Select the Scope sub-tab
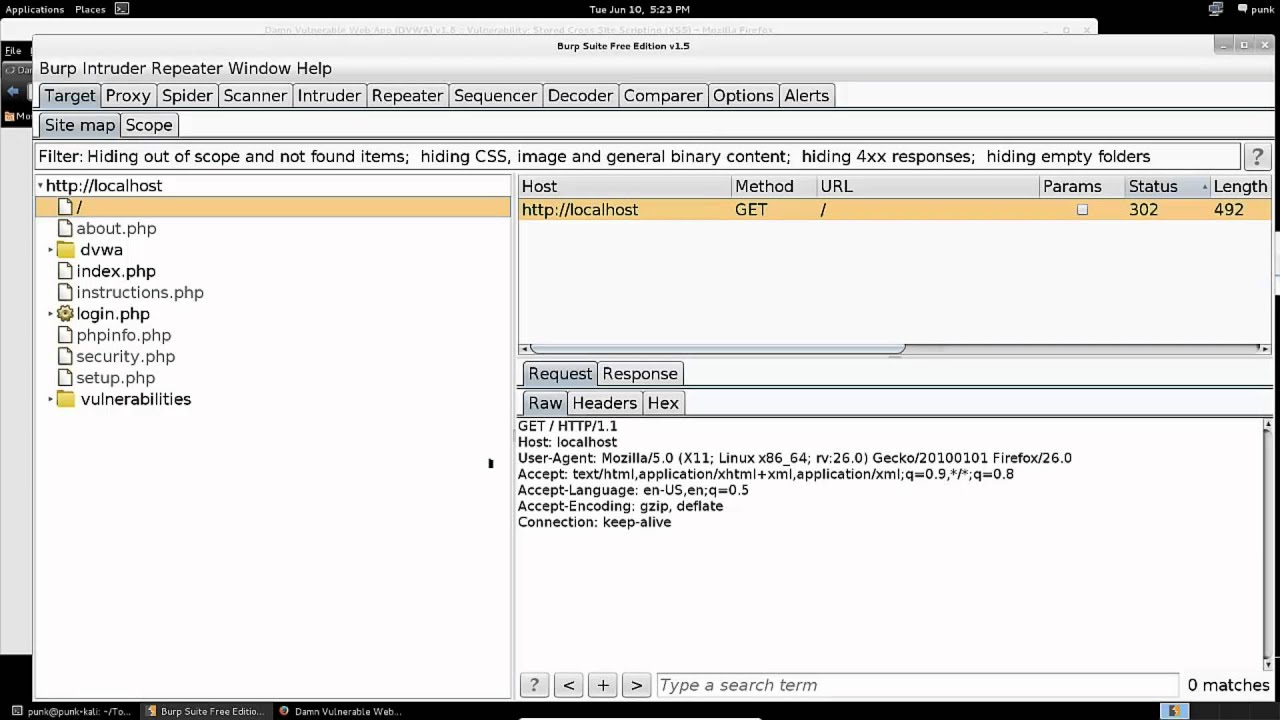 149,125
